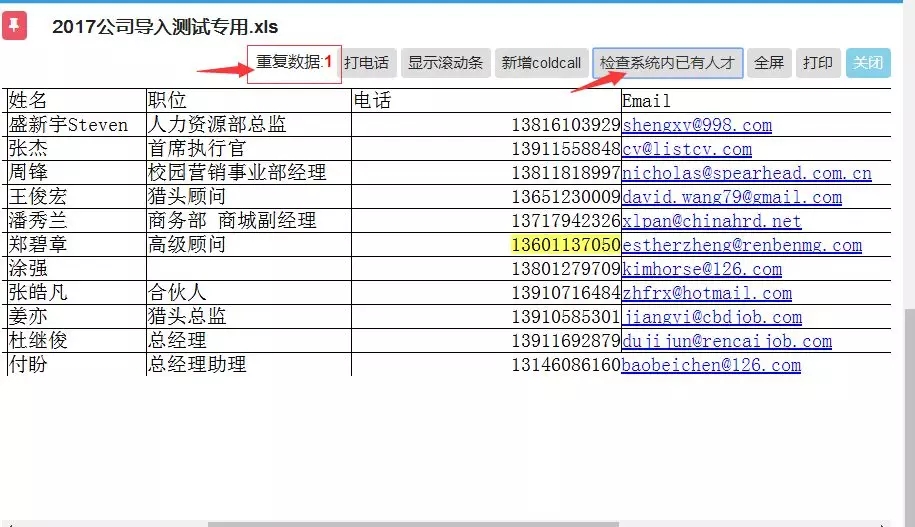
Task: Select phone number 13910585301
Action: click(x=565, y=316)
